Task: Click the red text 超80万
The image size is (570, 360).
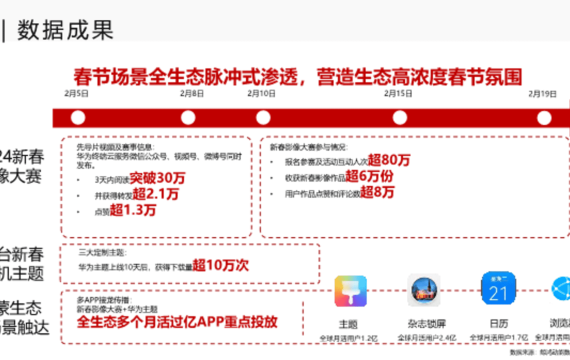Action: [389, 160]
